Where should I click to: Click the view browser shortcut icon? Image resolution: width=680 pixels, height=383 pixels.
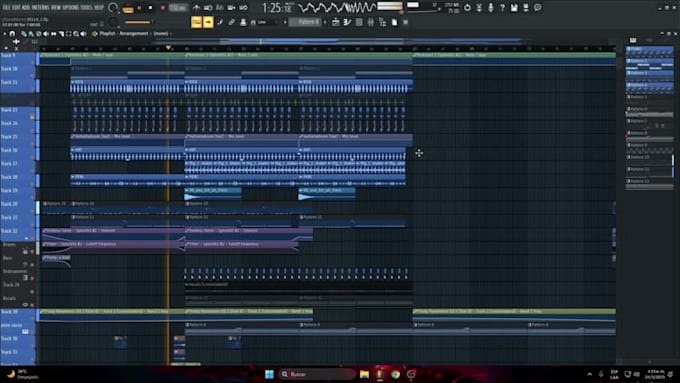[x=382, y=22]
